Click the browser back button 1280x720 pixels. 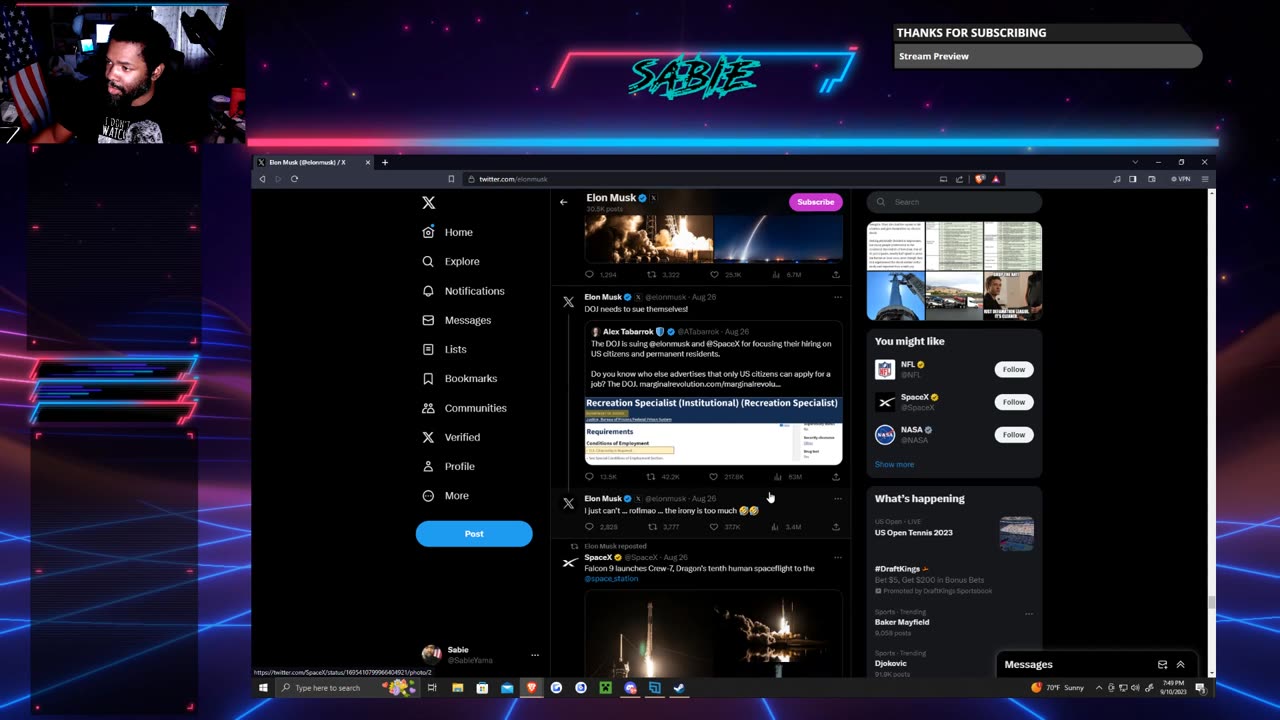click(x=262, y=179)
